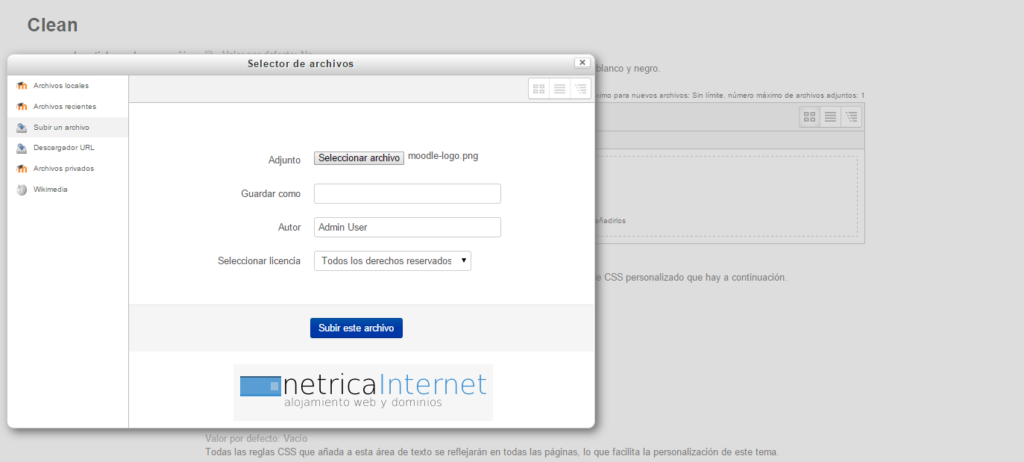Click tree view icon in background file manager
The image size is (1024, 462).
tap(851, 117)
